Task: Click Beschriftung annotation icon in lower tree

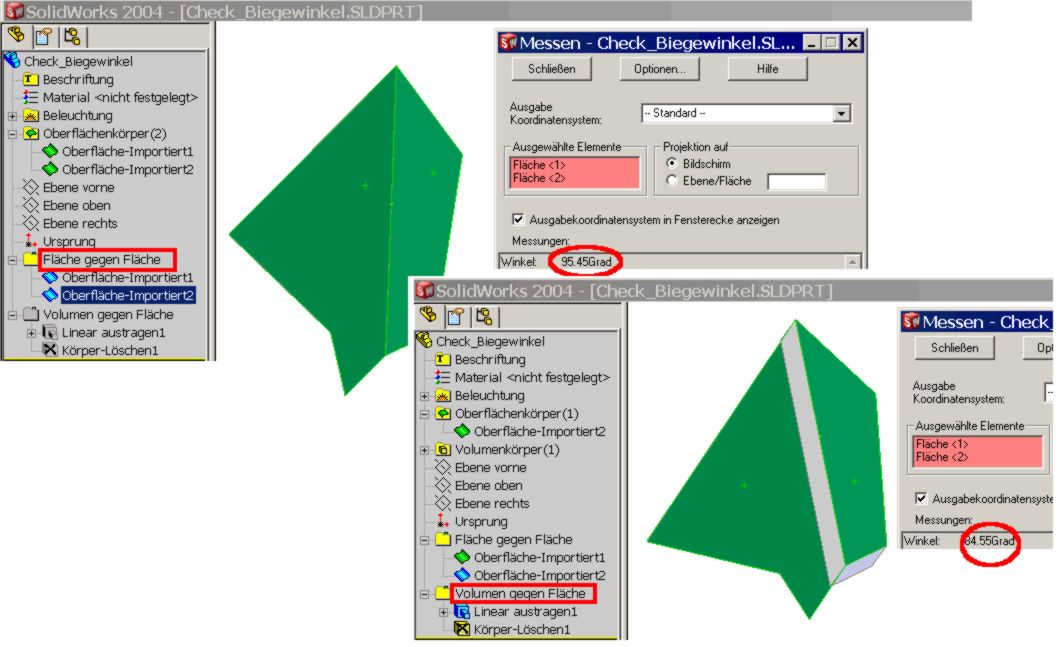Action: 443,359
